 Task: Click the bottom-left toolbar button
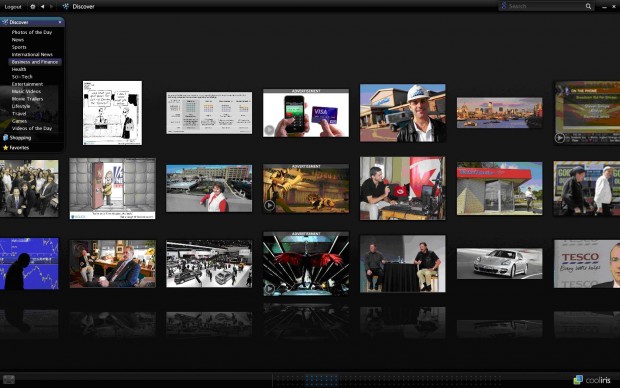tap(9, 380)
